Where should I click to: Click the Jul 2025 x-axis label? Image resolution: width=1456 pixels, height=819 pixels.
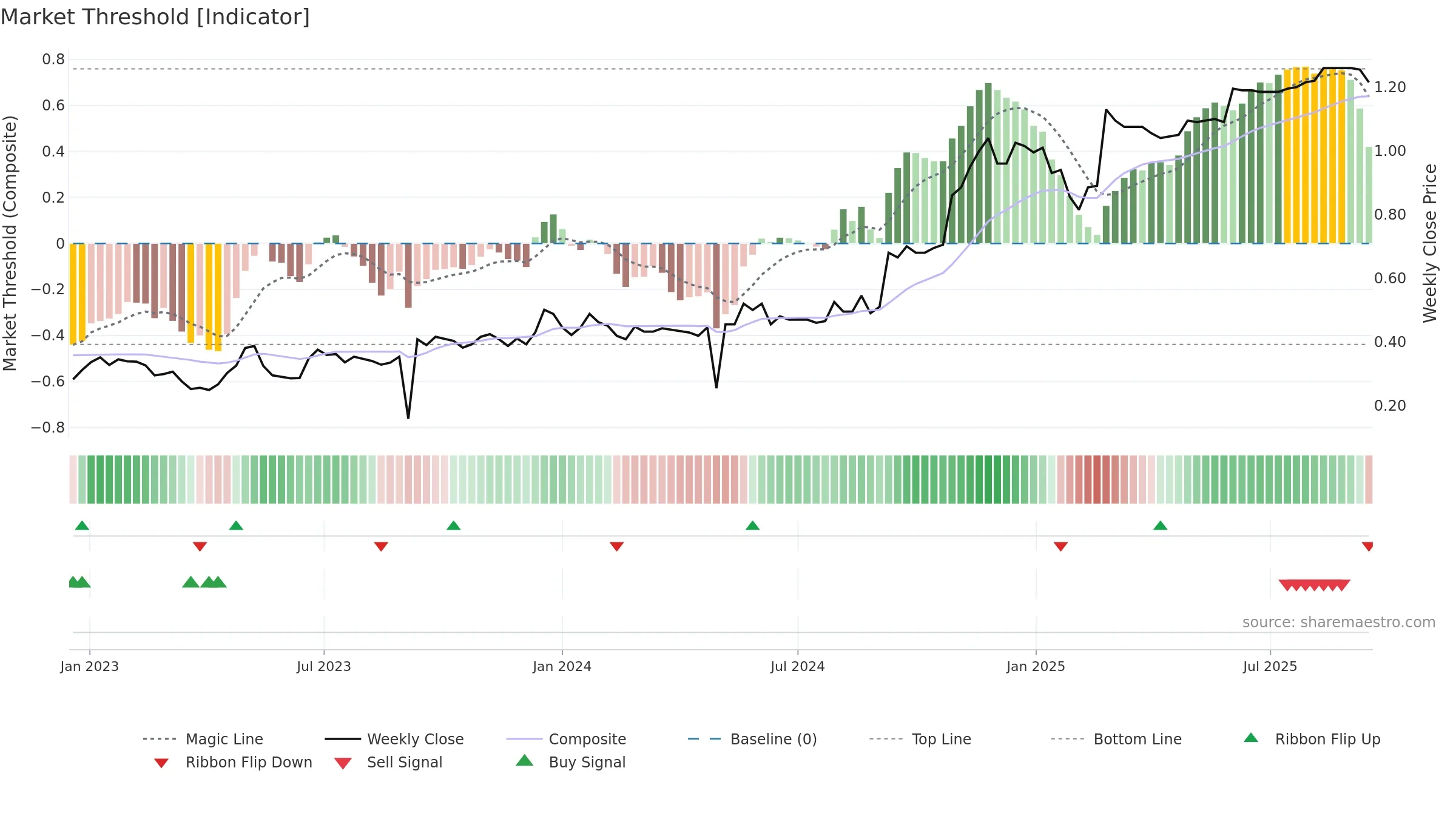[x=1270, y=666]
